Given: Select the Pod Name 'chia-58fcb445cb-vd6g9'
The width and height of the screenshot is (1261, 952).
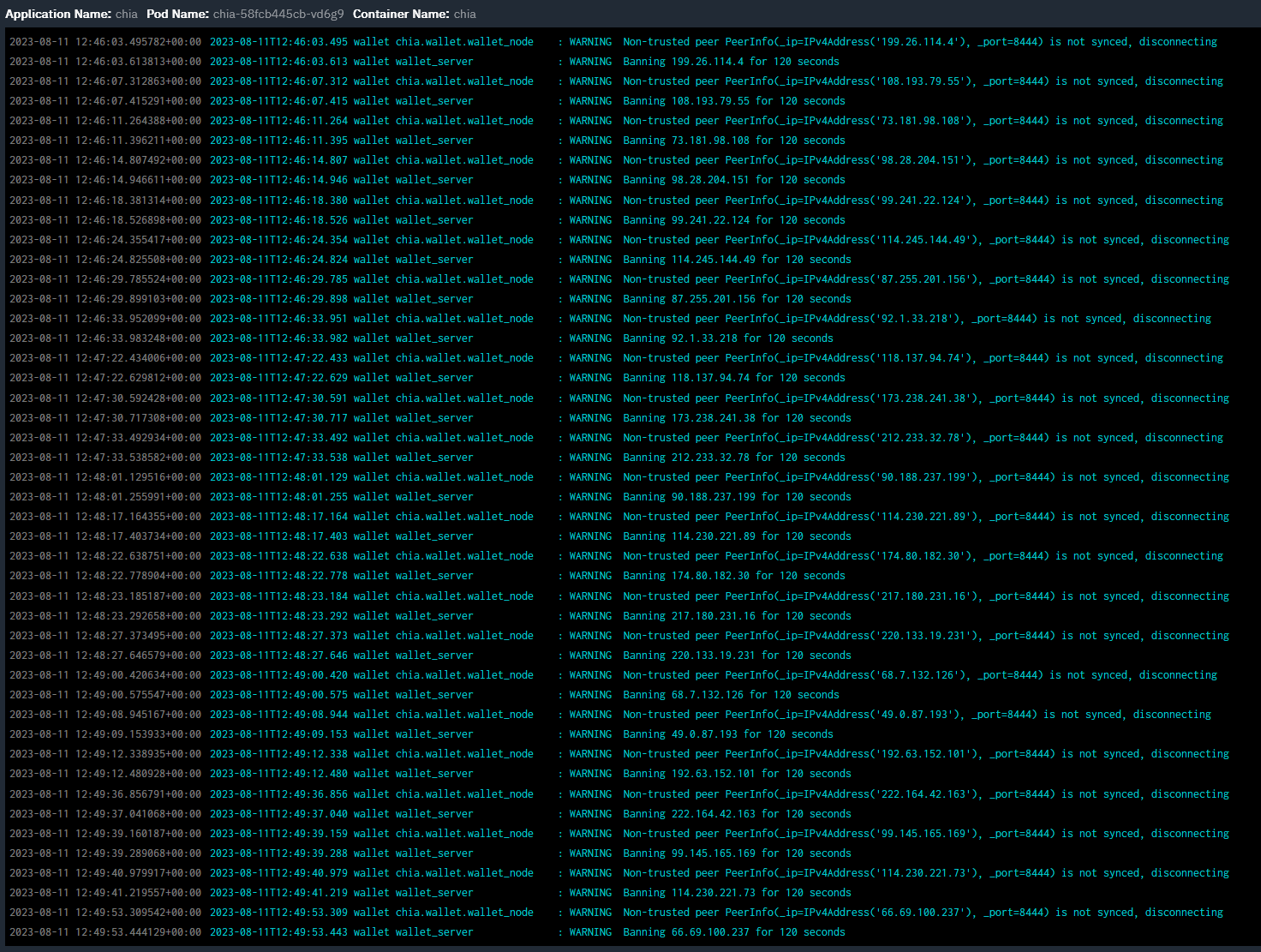Looking at the screenshot, I should (278, 14).
